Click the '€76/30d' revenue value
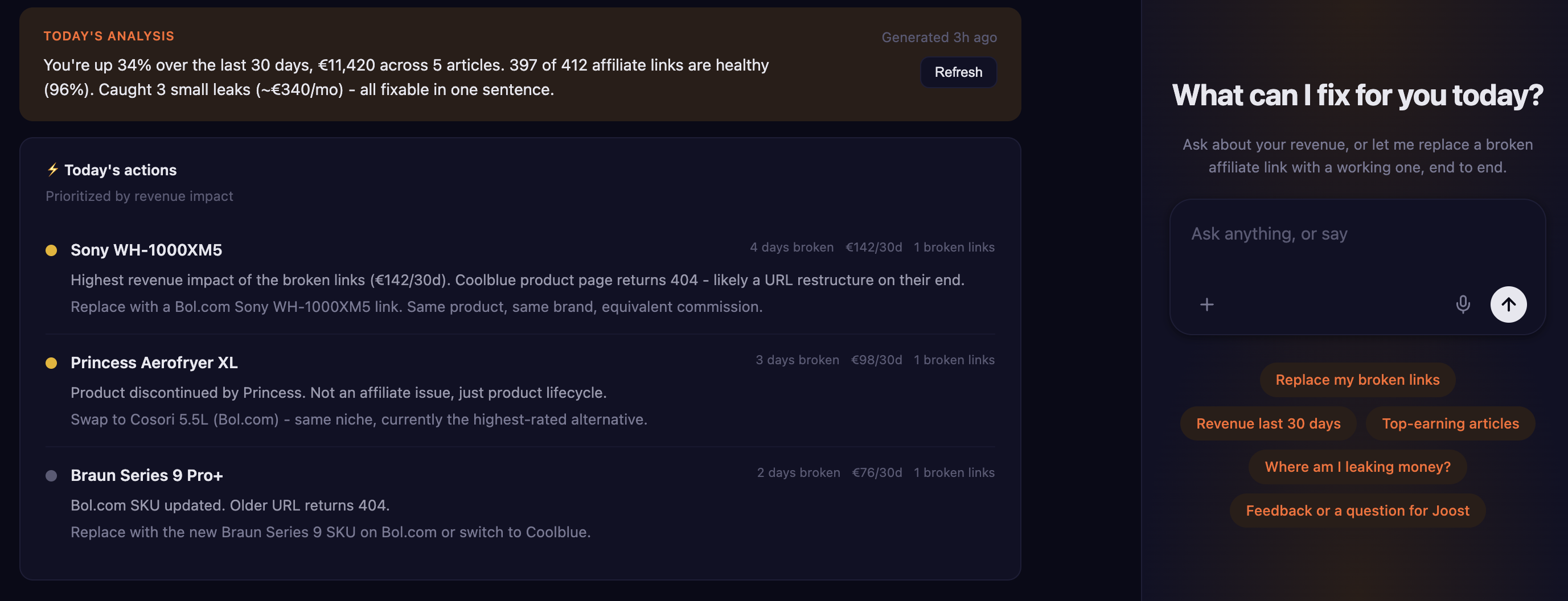Image resolution: width=1568 pixels, height=601 pixels. [x=877, y=472]
